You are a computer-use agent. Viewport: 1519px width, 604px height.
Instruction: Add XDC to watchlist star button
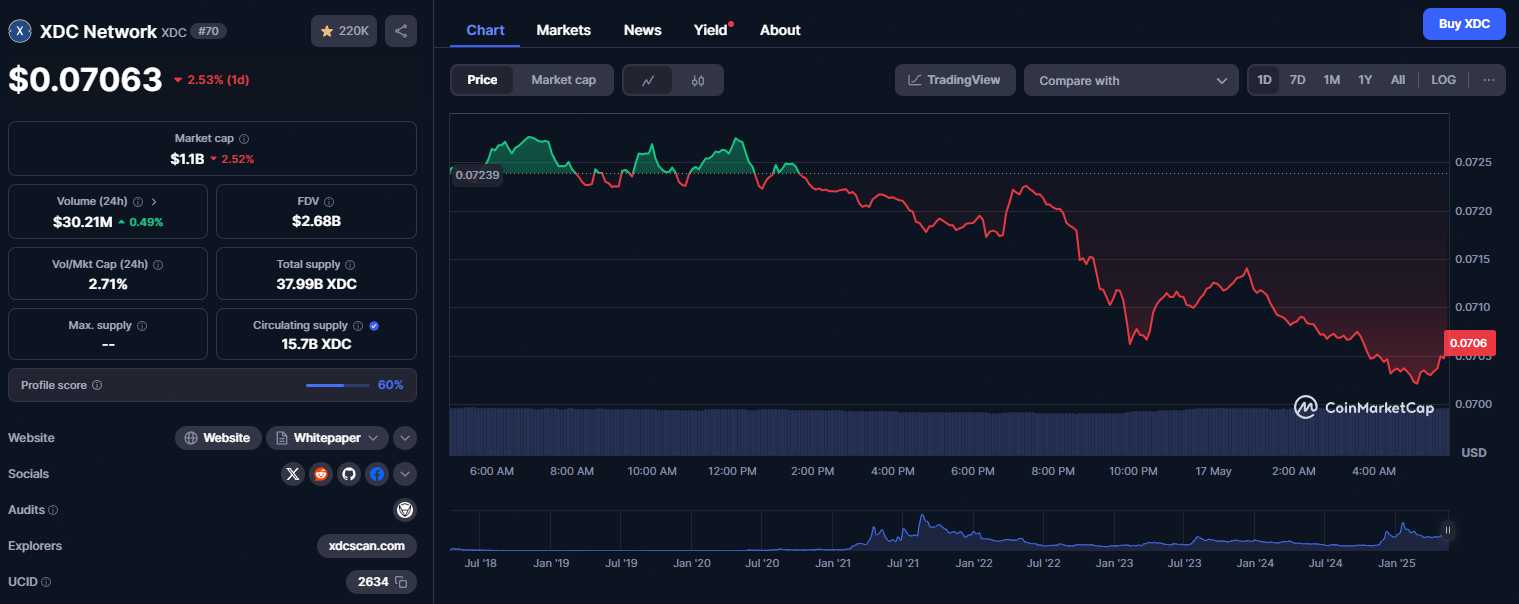tap(344, 31)
